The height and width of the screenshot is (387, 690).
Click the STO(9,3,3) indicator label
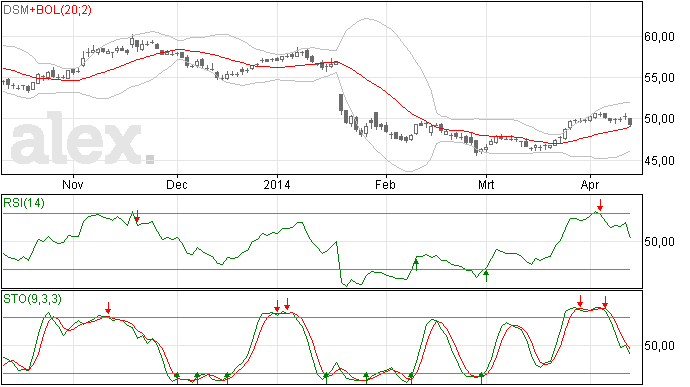click(x=32, y=299)
